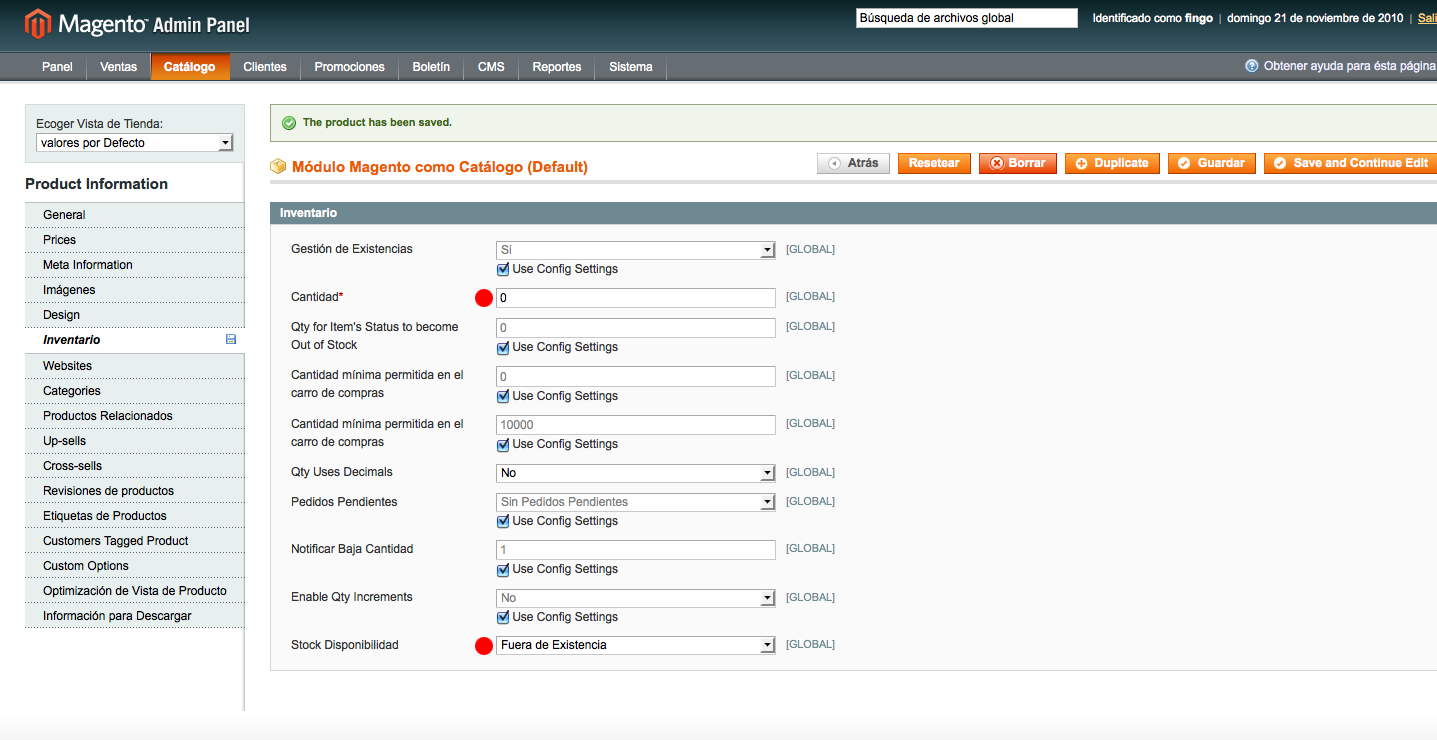Open the Obtener ayuda para ésta página link
The width and height of the screenshot is (1437, 740).
(1350, 66)
